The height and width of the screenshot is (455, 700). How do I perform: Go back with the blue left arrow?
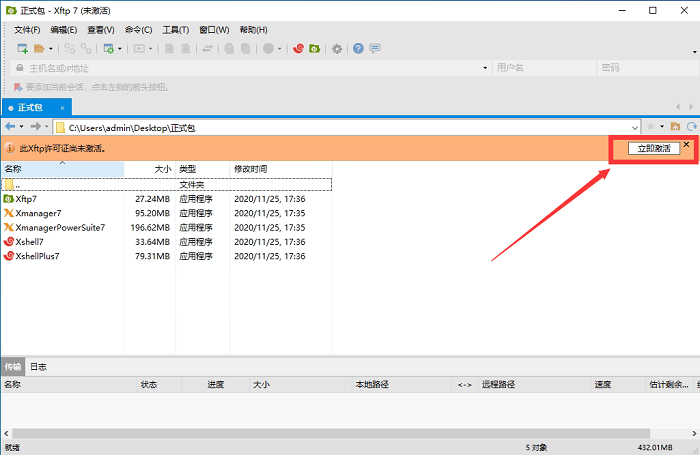click(10, 127)
